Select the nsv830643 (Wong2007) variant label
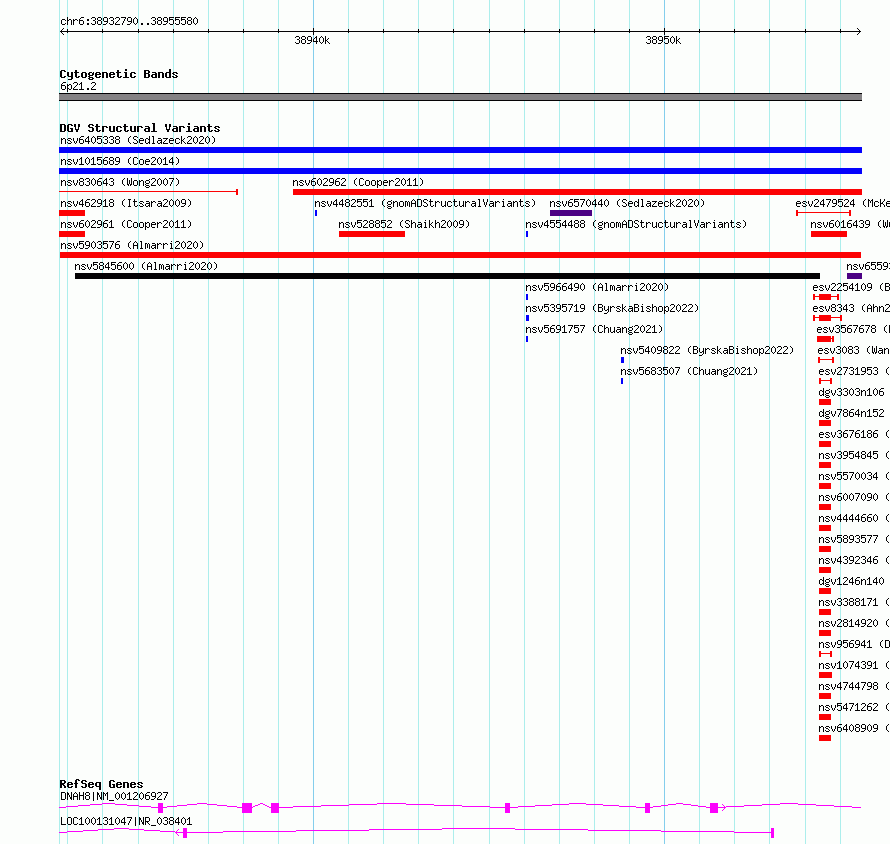Viewport: 890px width, 844px height. point(120,182)
